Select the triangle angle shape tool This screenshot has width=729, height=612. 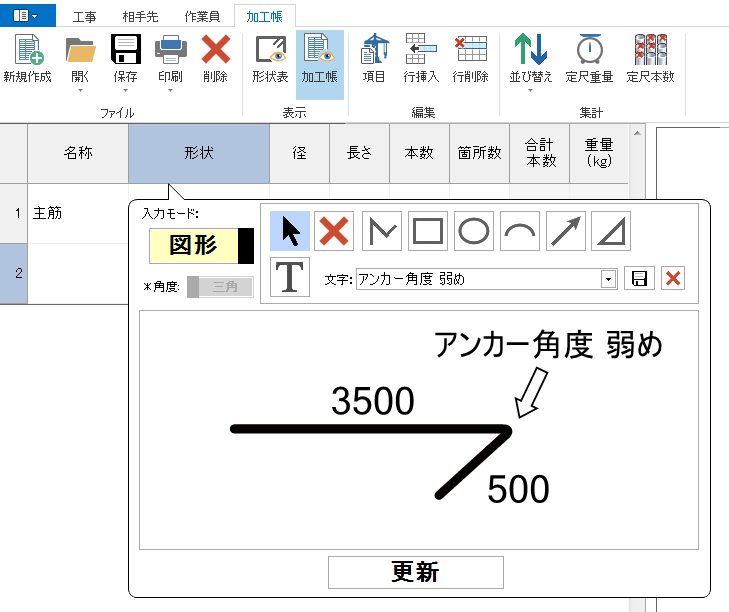[611, 231]
